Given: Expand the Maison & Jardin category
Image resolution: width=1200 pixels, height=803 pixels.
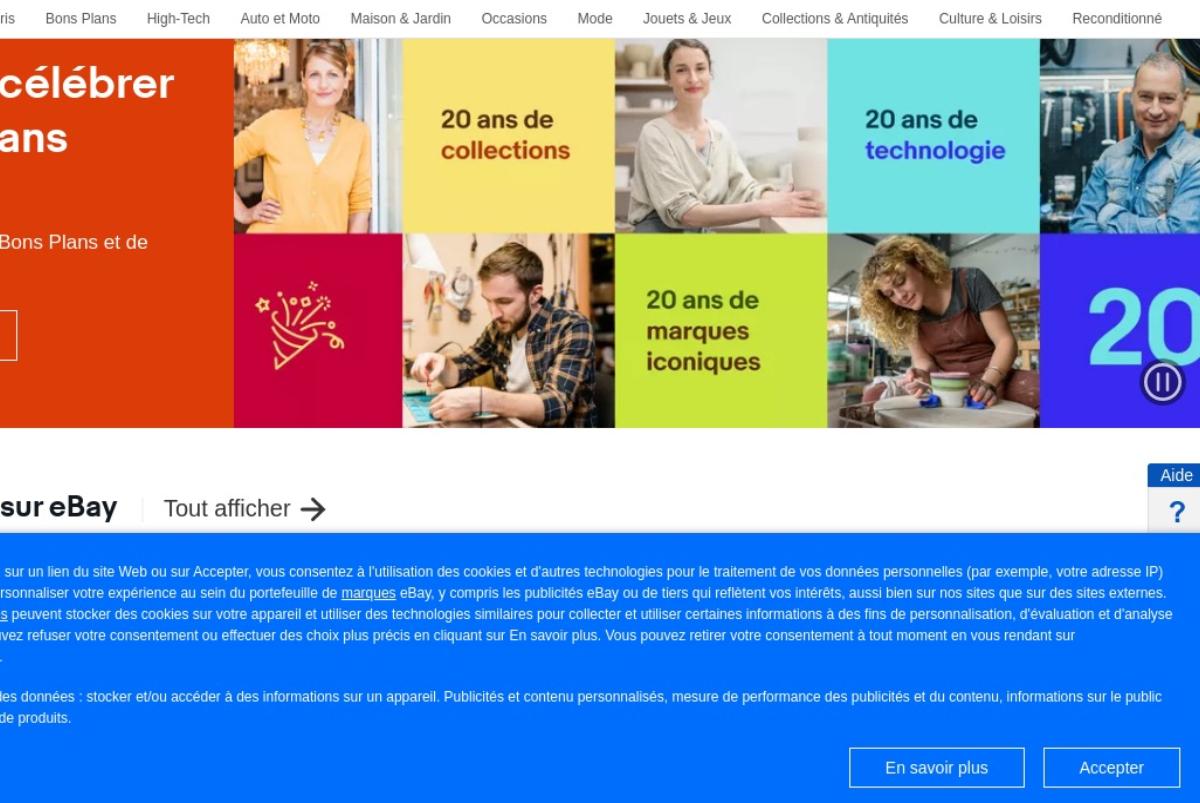Looking at the screenshot, I should [x=400, y=18].
